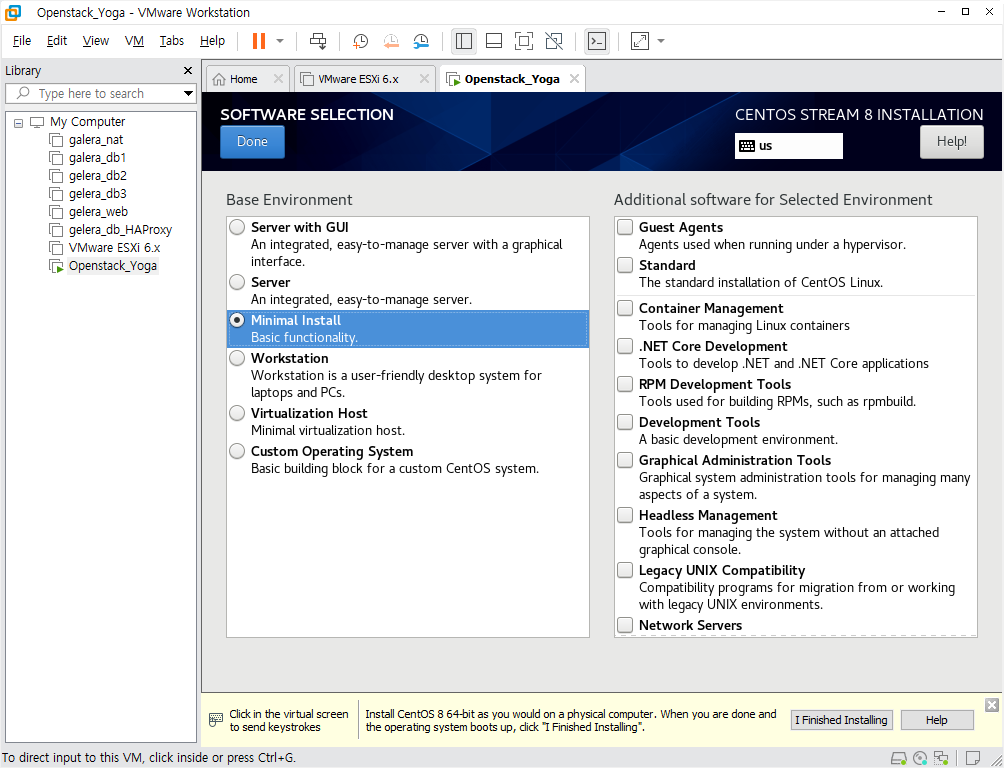Viewport: 1004px width, 768px height.
Task: Close the Openstack_Yoga tab
Action: tap(574, 78)
